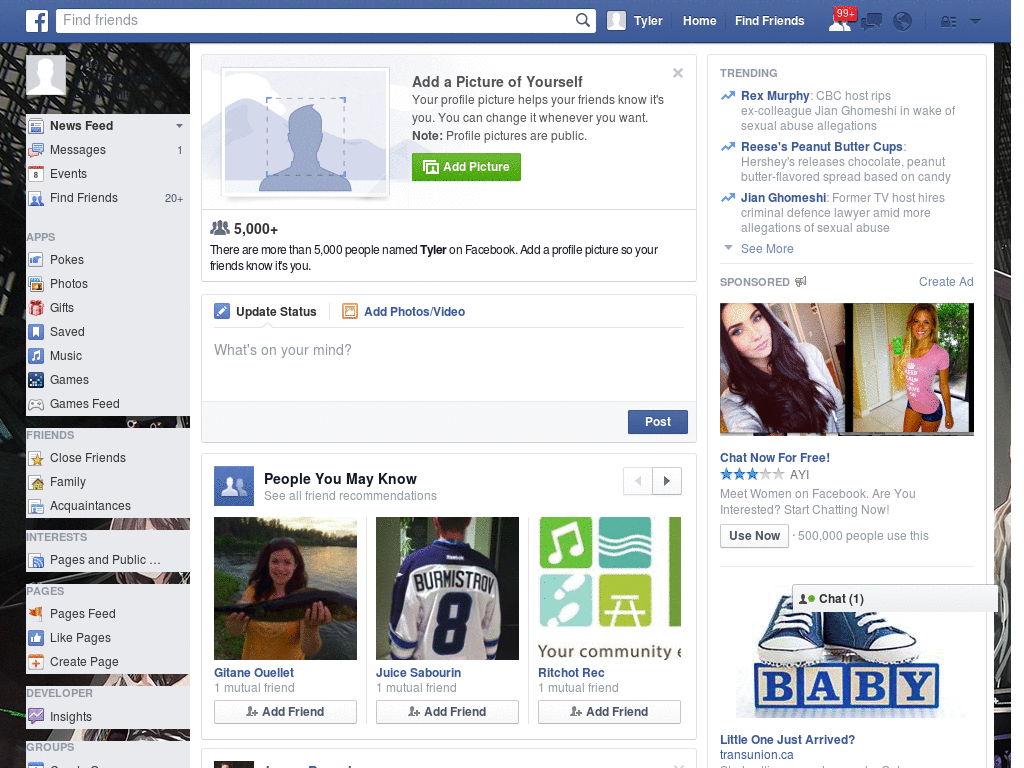This screenshot has width=1024, height=768.
Task: Click the Pages and Public feed icon
Action: coord(36,560)
